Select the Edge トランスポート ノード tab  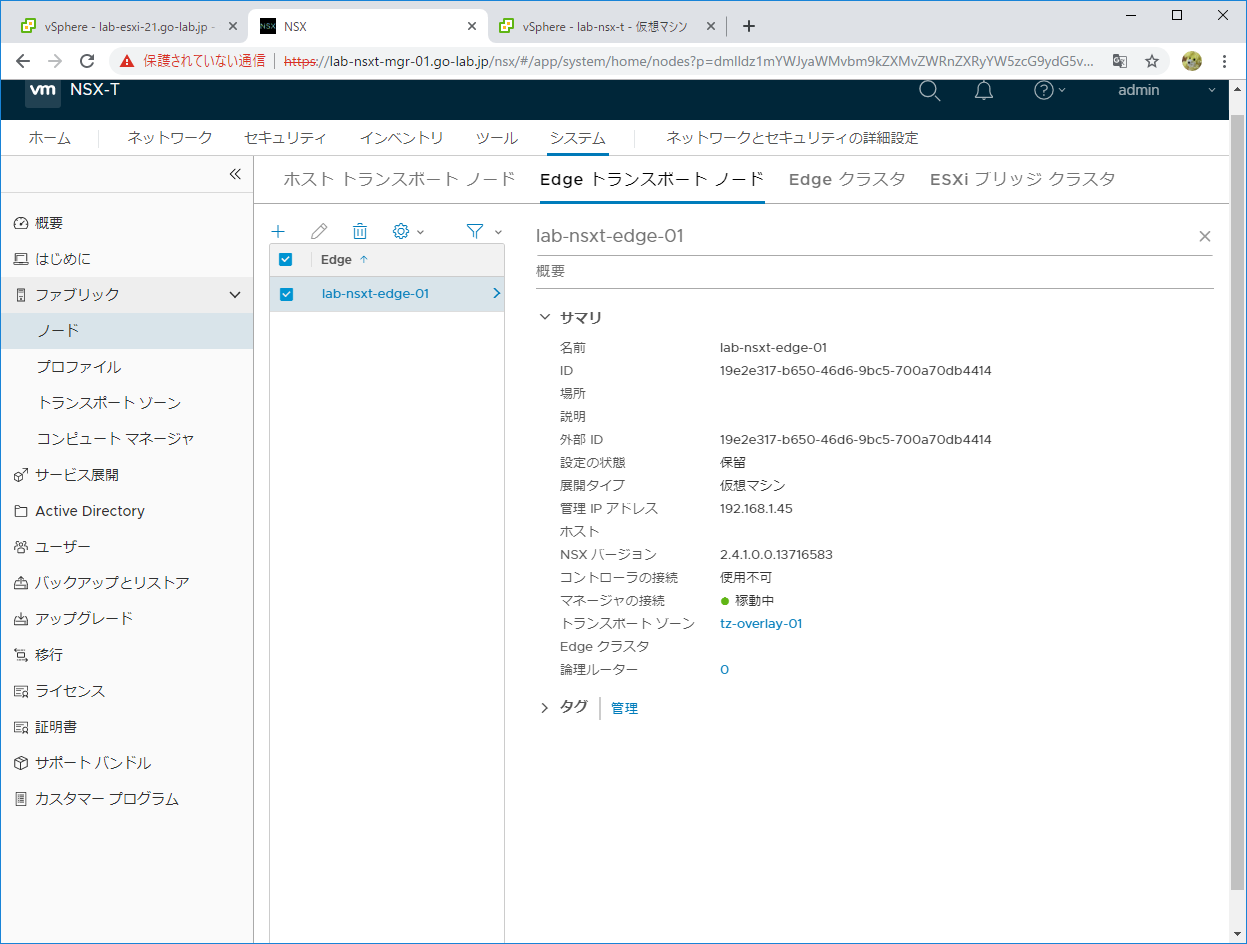(651, 180)
